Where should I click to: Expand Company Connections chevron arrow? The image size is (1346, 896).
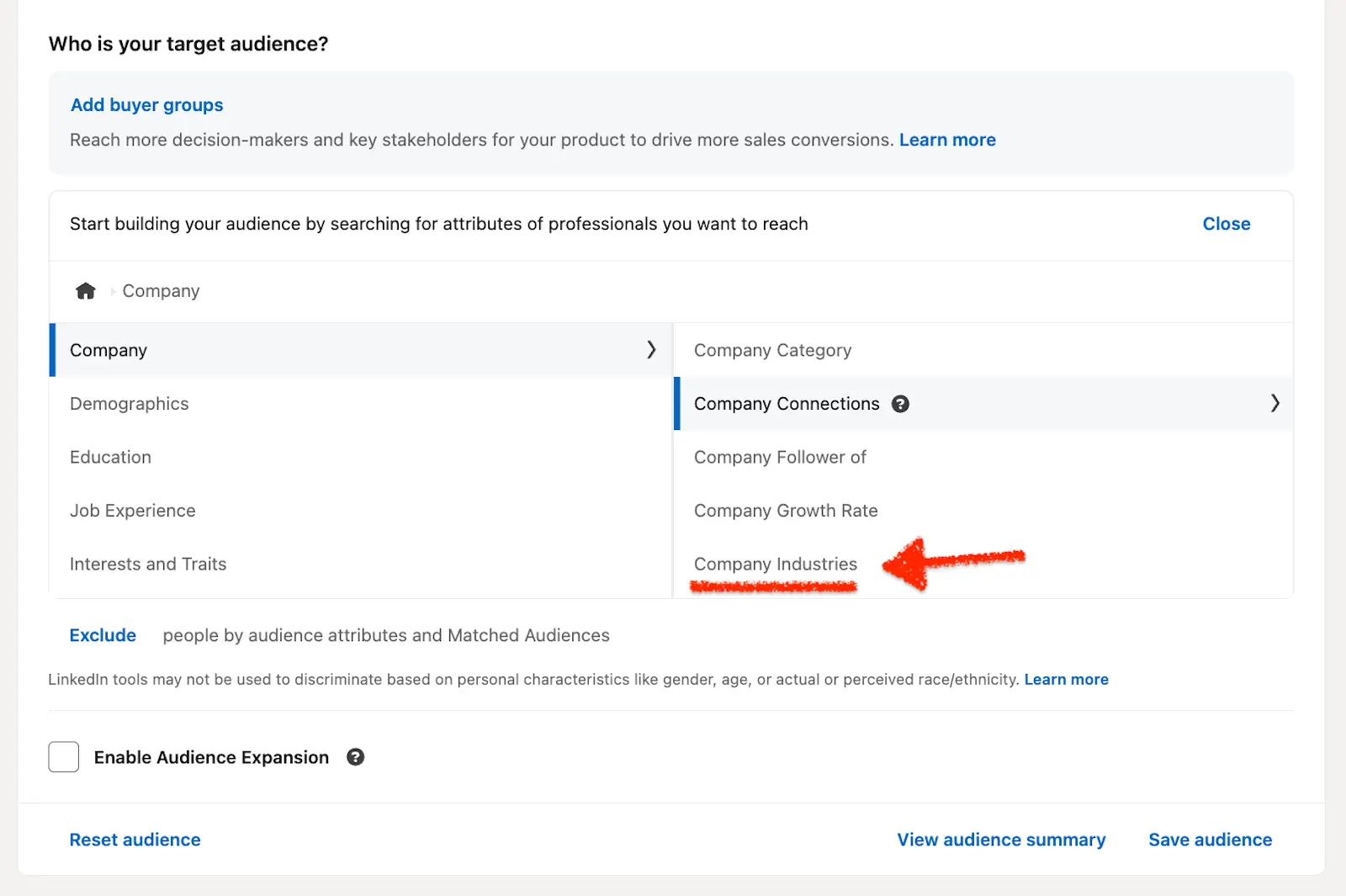[1274, 404]
